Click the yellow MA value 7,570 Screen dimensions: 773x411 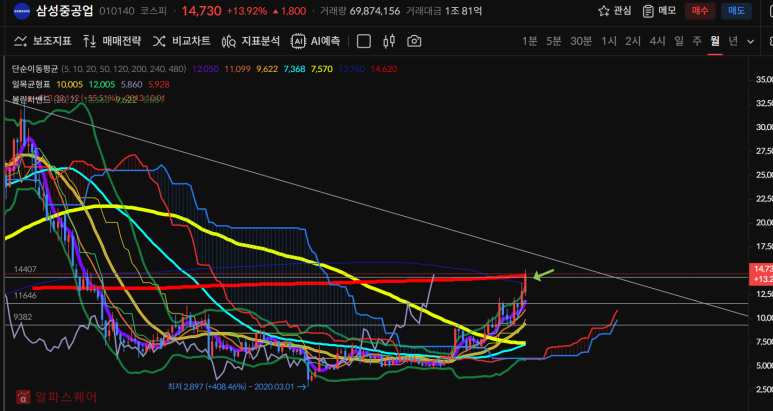(x=321, y=69)
